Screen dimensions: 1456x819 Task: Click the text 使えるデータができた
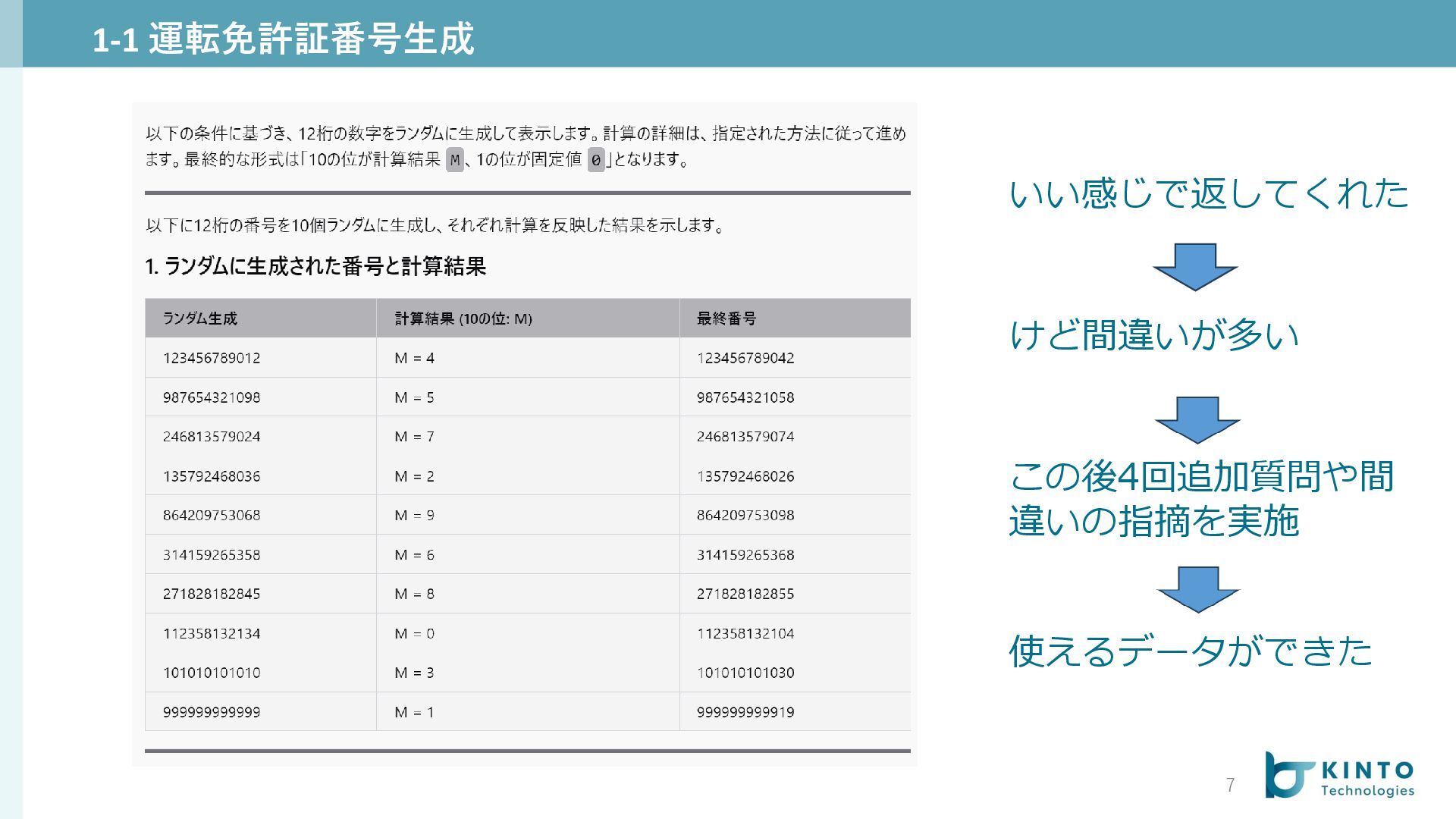pyautogui.click(x=1191, y=651)
